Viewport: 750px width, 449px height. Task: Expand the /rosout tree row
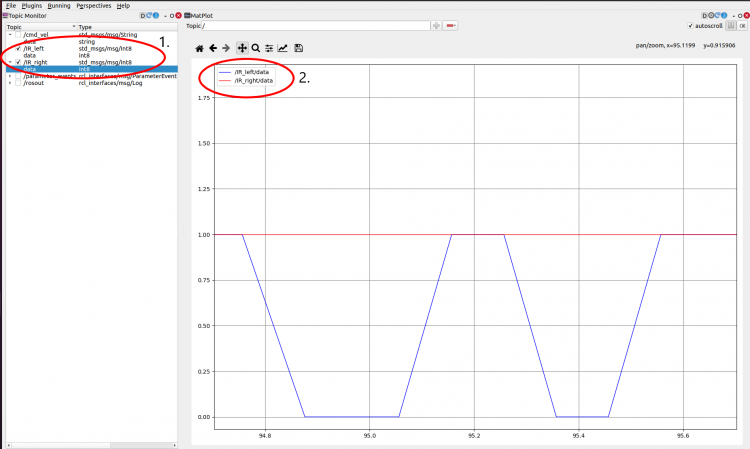tap(9, 82)
